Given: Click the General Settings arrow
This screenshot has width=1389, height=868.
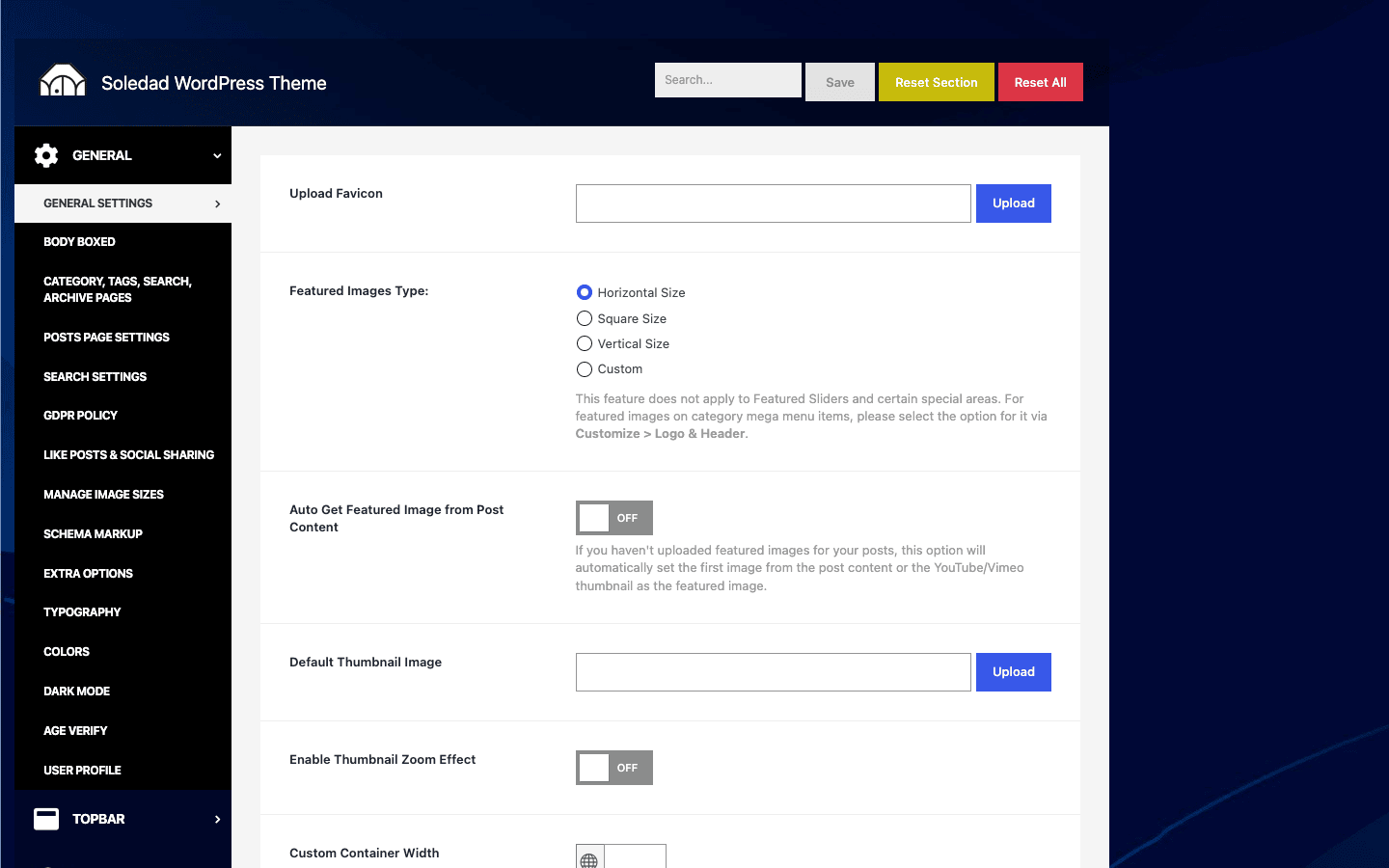Looking at the screenshot, I should coord(217,203).
